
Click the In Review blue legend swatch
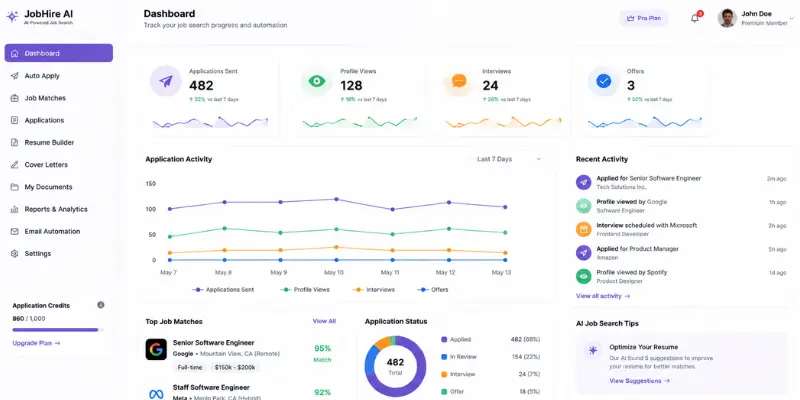point(444,357)
